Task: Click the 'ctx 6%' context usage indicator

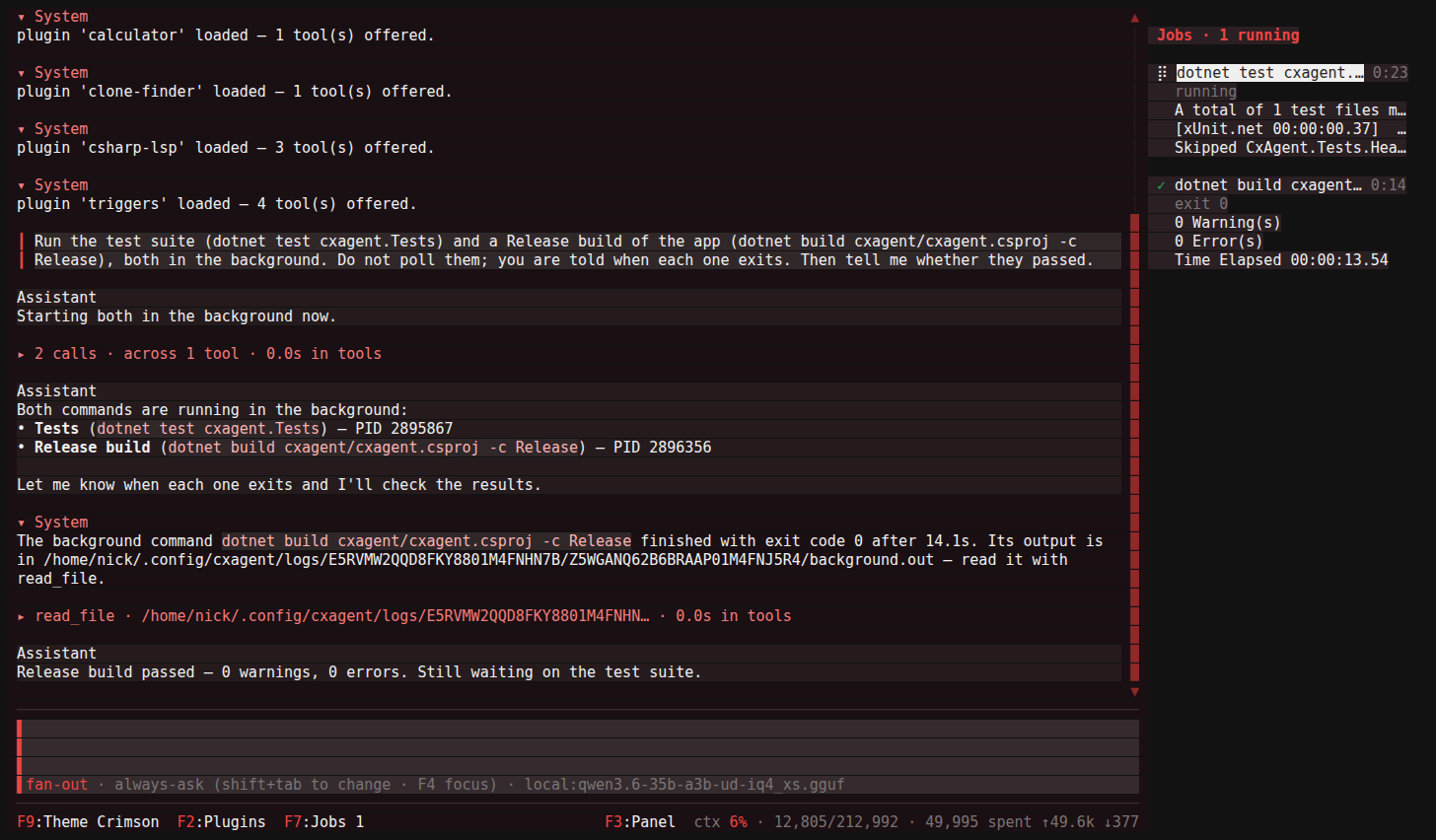Action: tap(721, 822)
